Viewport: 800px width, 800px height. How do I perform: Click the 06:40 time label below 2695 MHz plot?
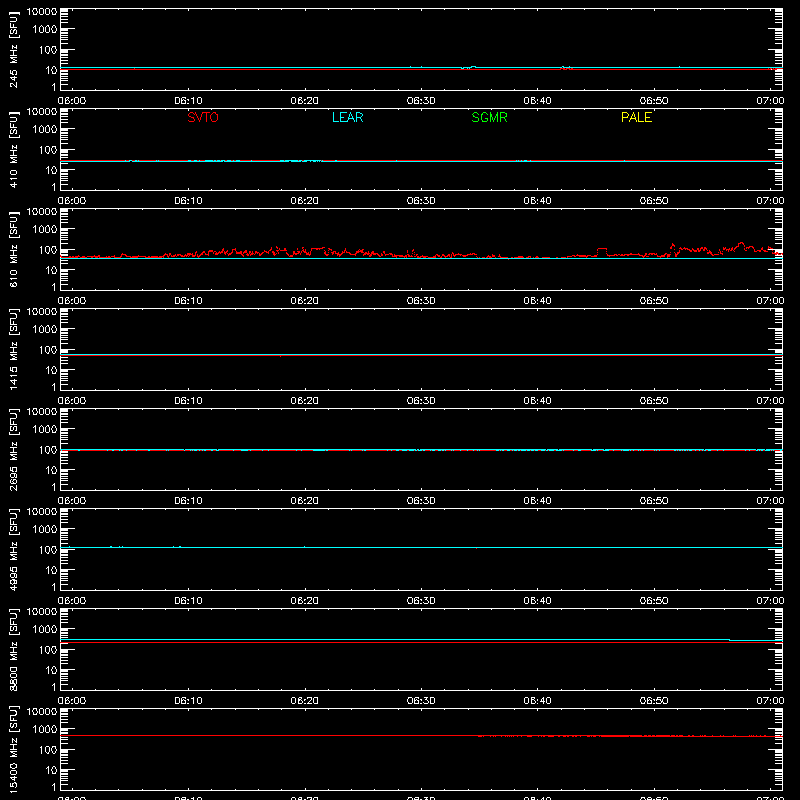[x=537, y=501]
